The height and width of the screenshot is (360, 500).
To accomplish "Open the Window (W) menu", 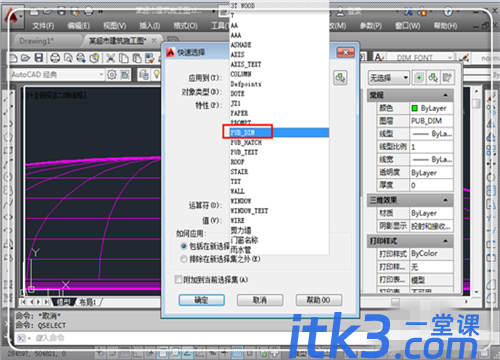I will coord(407,26).
